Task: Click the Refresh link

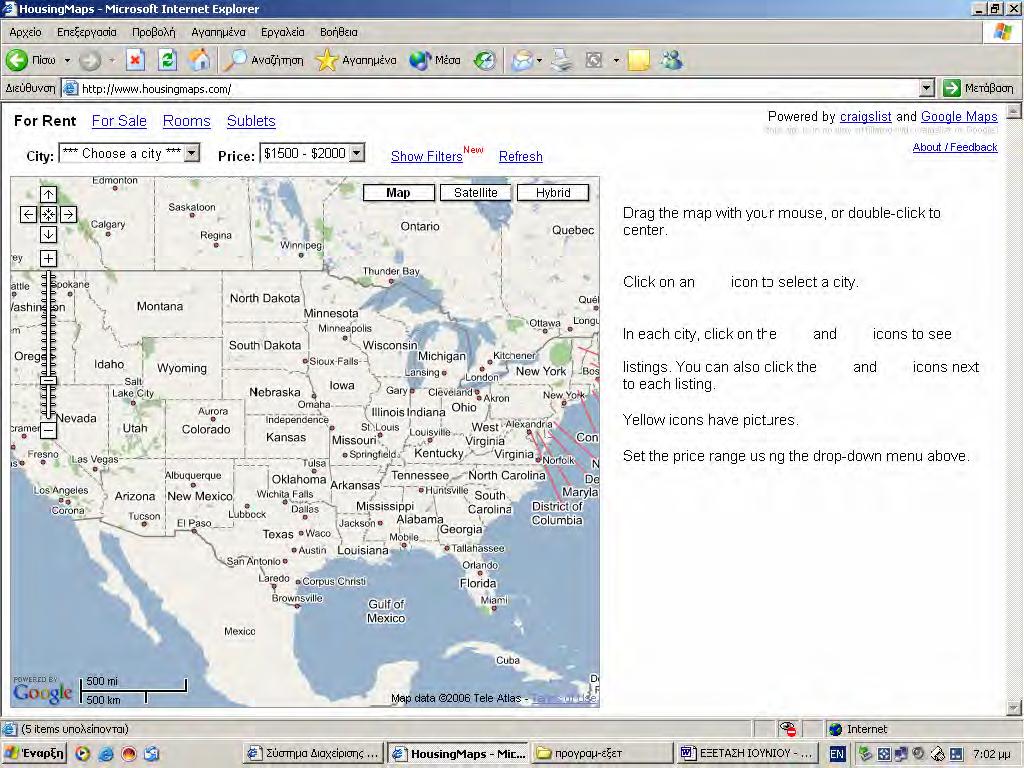Action: 520,157
